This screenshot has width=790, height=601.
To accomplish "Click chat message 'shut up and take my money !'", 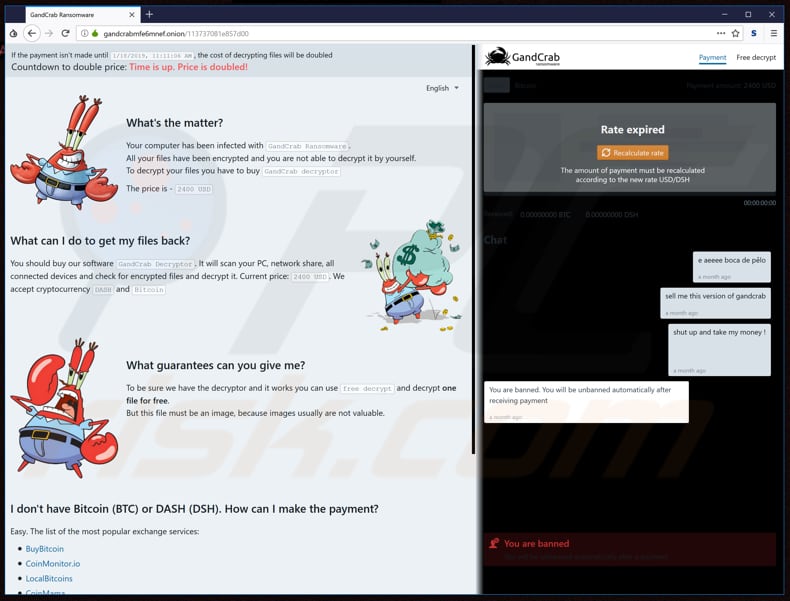I will click(719, 350).
